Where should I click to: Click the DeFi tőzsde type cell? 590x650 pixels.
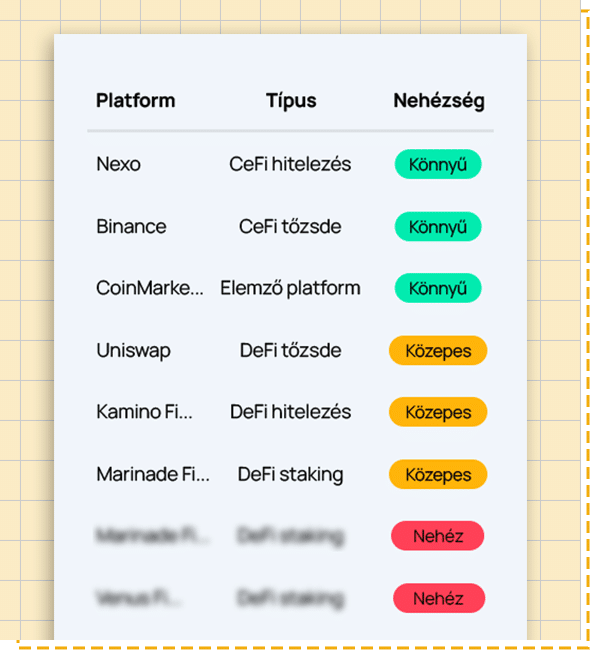pyautogui.click(x=290, y=350)
